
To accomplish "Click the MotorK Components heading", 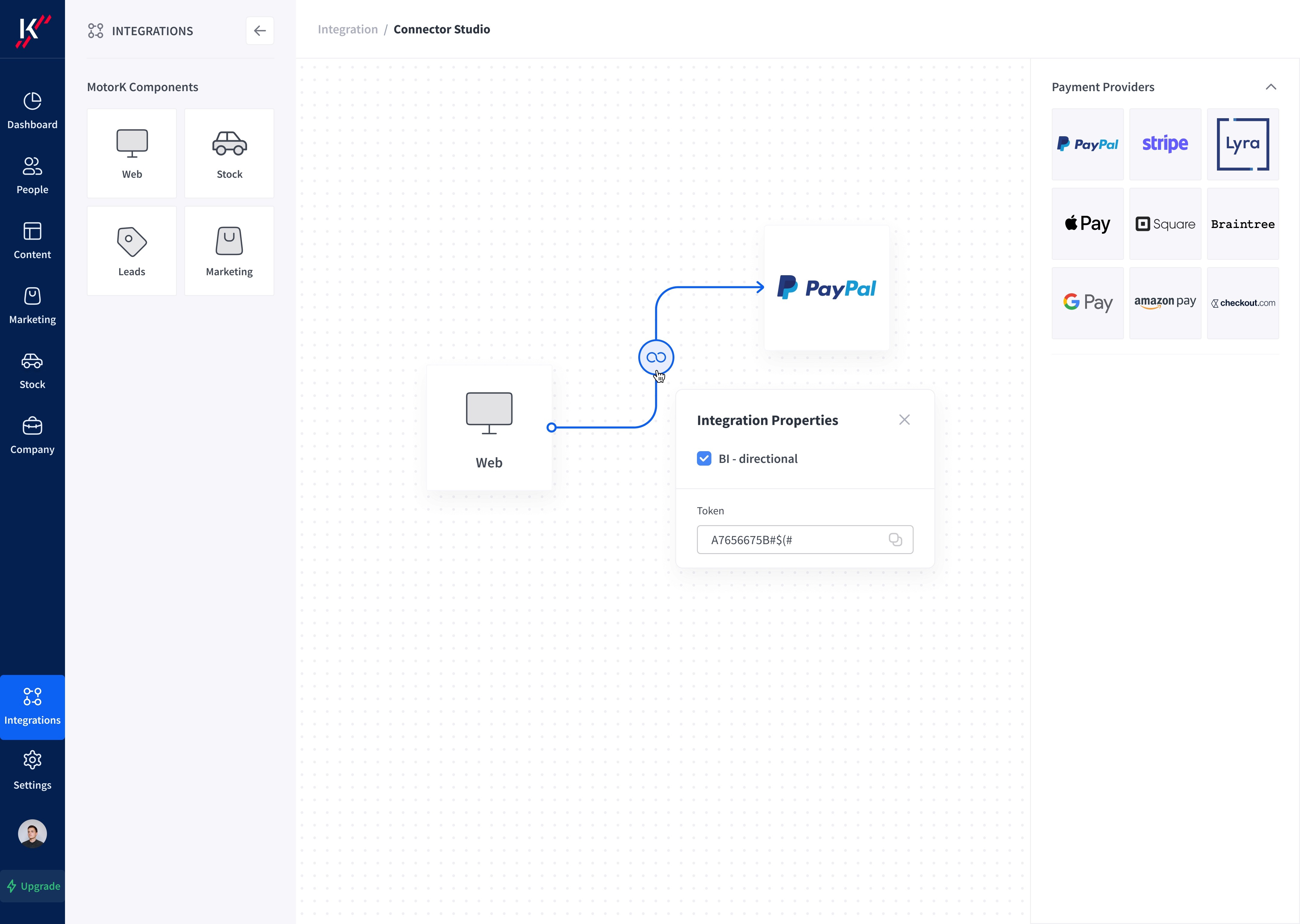I will [143, 87].
